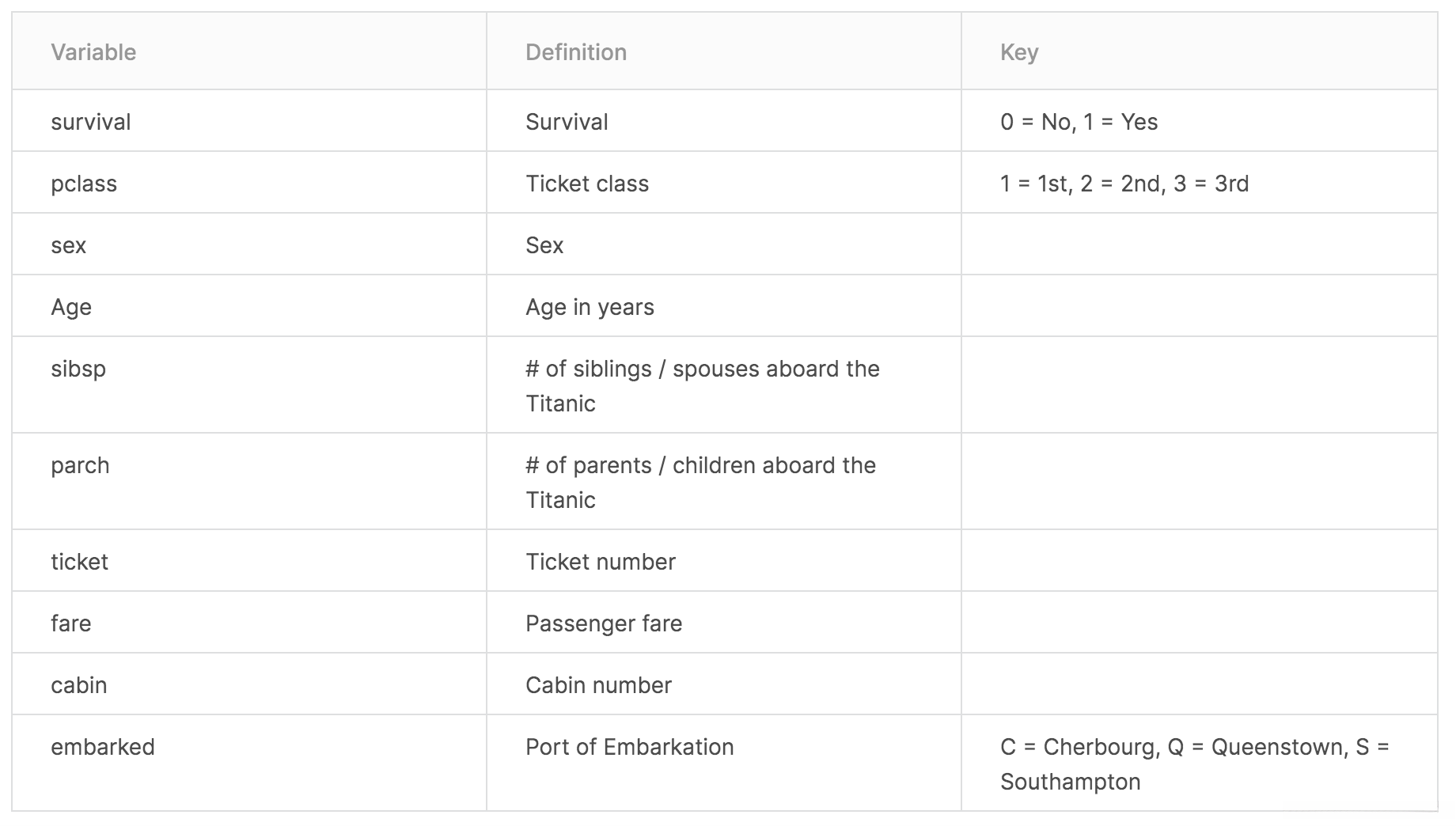Select the "sibsp" variable name
This screenshot has height=826, width=1456.
78,369
